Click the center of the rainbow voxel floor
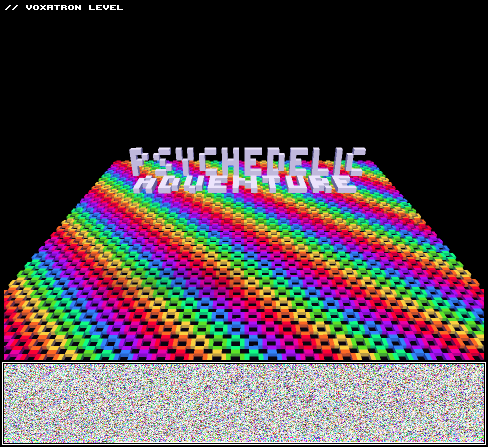 [x=244, y=260]
